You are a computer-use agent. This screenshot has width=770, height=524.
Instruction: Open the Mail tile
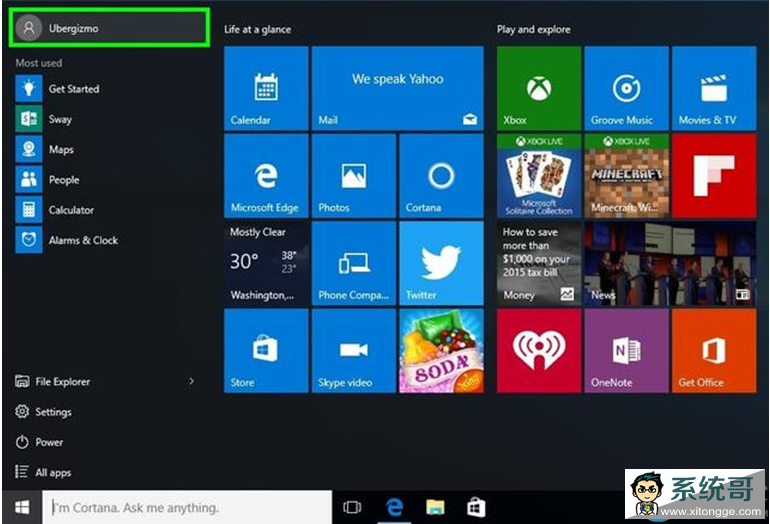point(398,88)
